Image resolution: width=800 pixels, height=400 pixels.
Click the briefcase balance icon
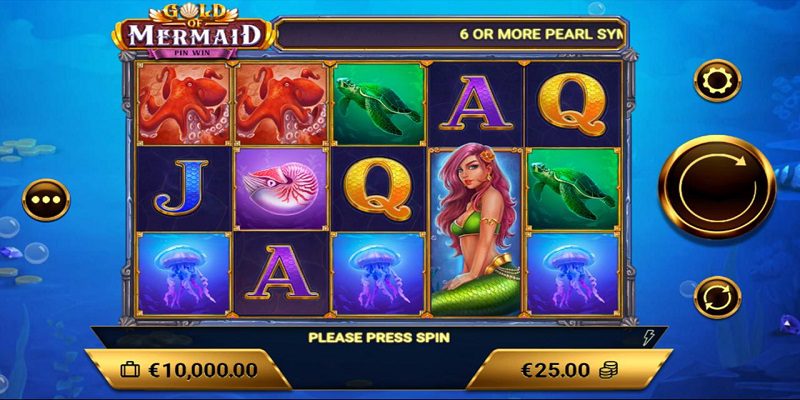click(130, 370)
